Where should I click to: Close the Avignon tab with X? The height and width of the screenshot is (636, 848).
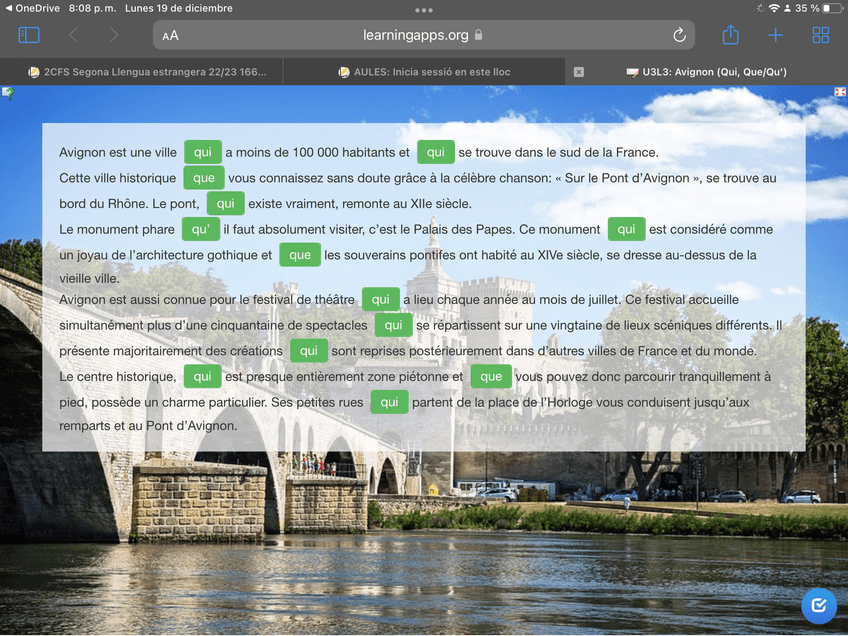[x=579, y=72]
